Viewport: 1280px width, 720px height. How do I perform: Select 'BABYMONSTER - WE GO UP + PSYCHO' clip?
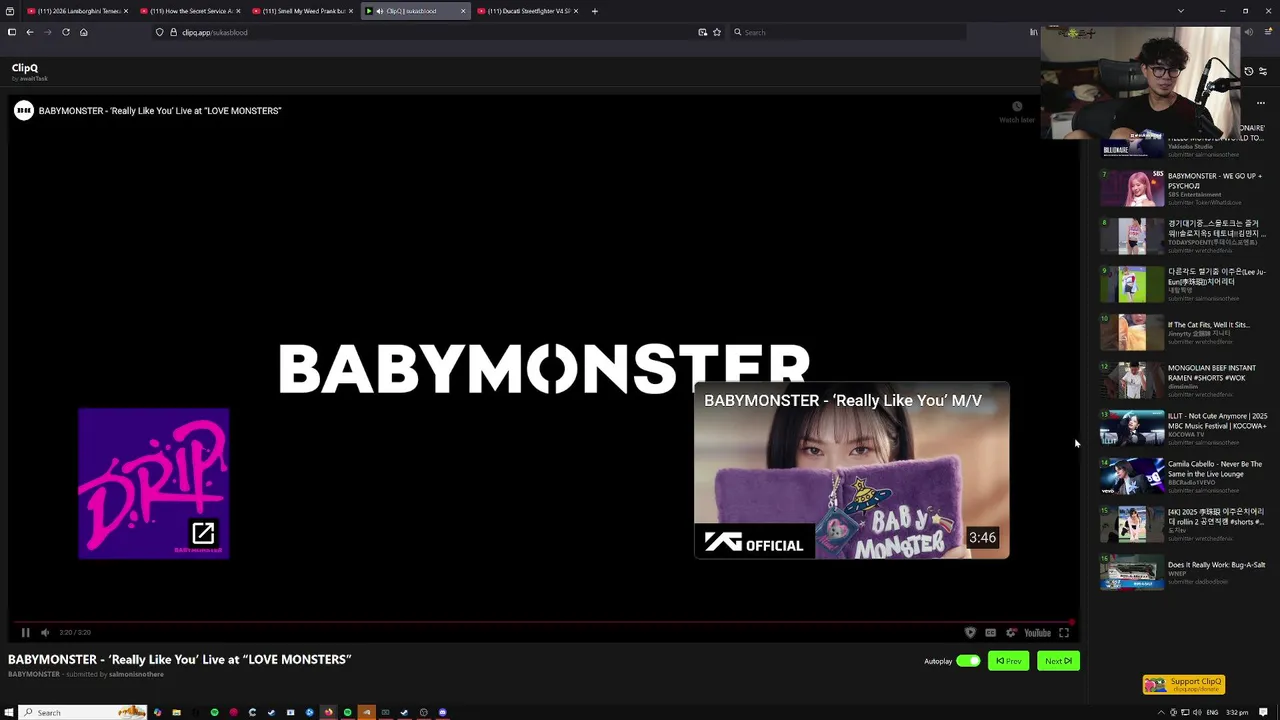[x=1184, y=188]
